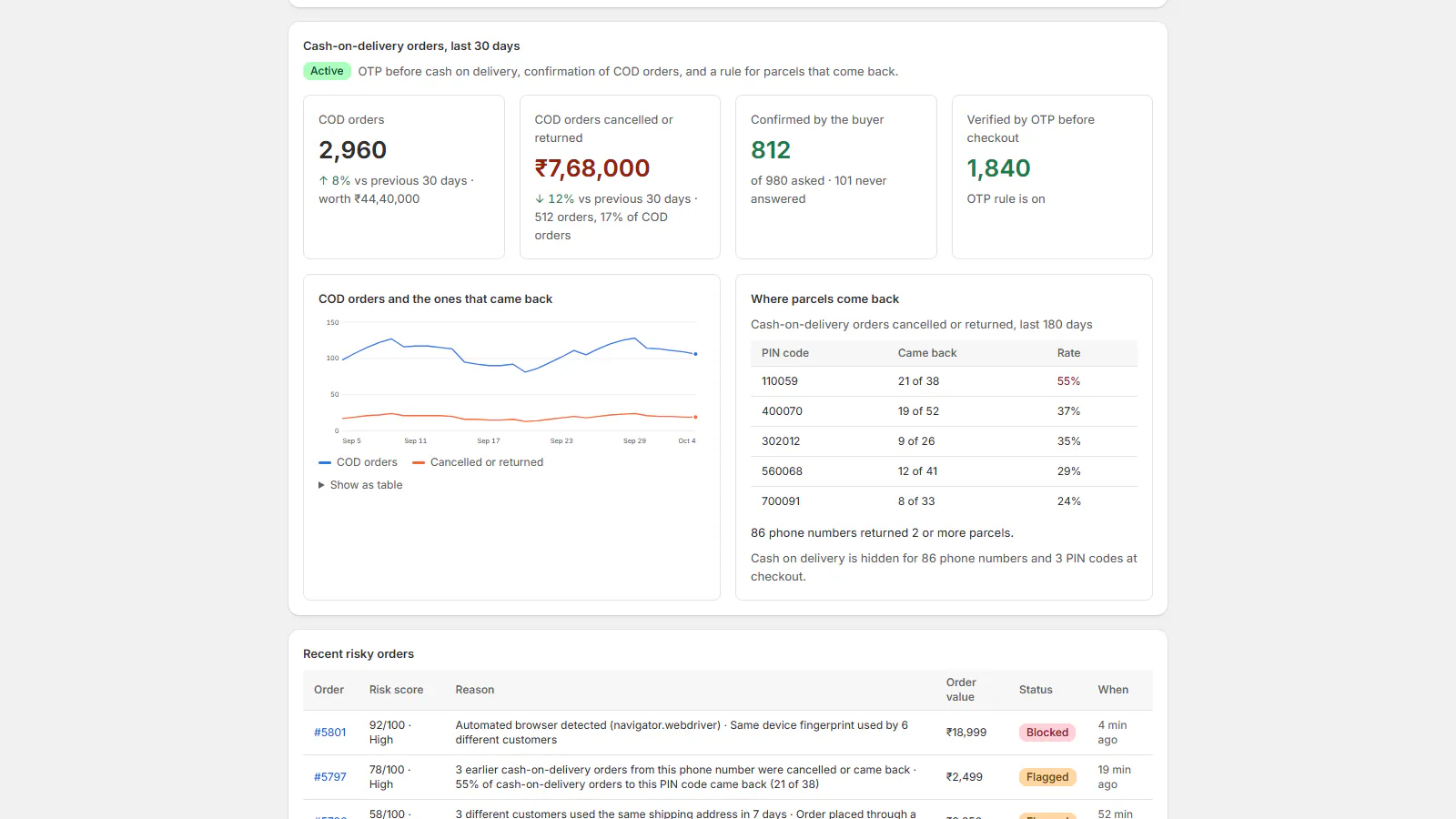Select PIN code 110059 row cell
This screenshot has width=1456, height=819.
click(780, 381)
